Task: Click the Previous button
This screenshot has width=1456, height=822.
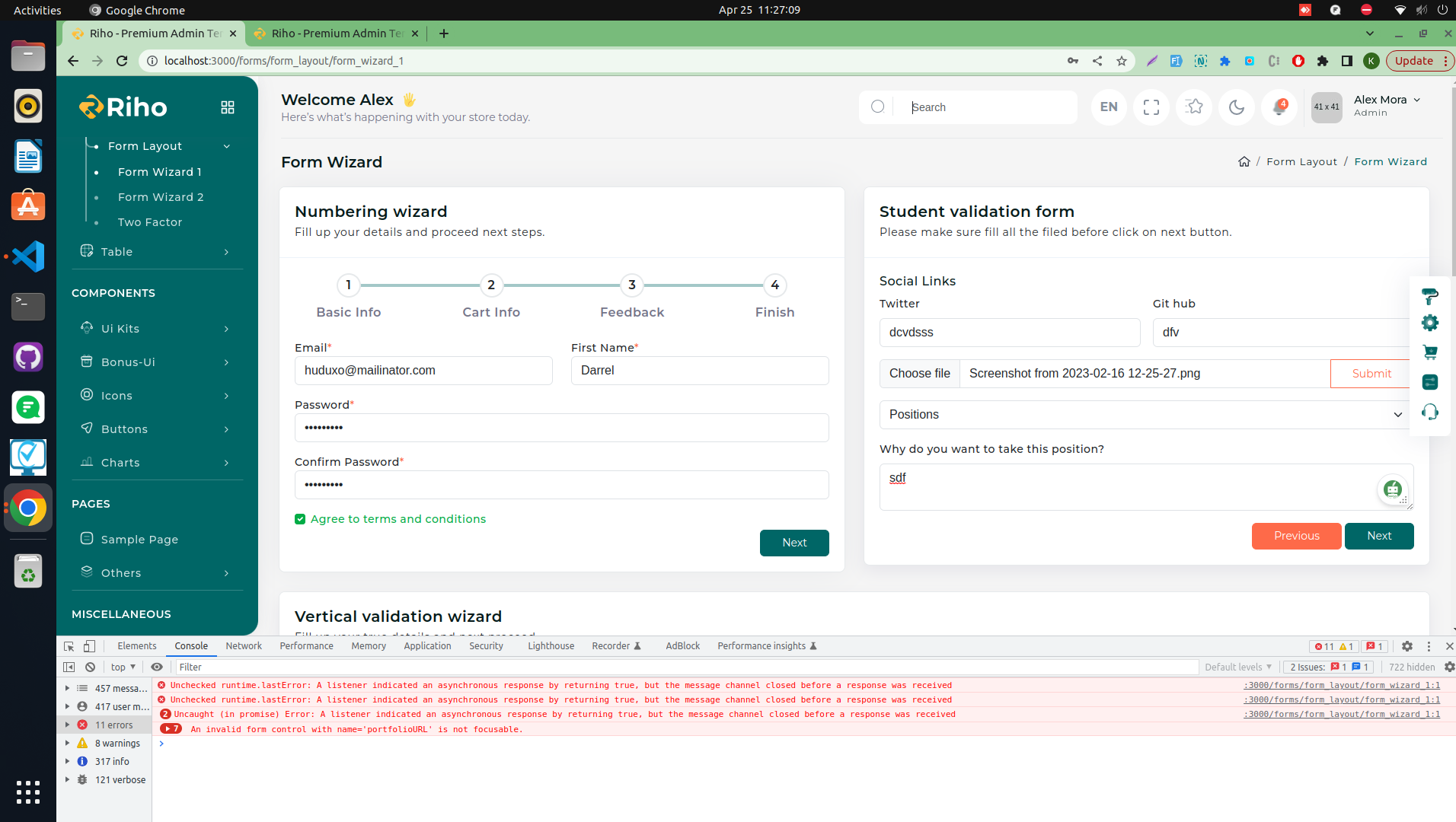Action: coord(1296,536)
